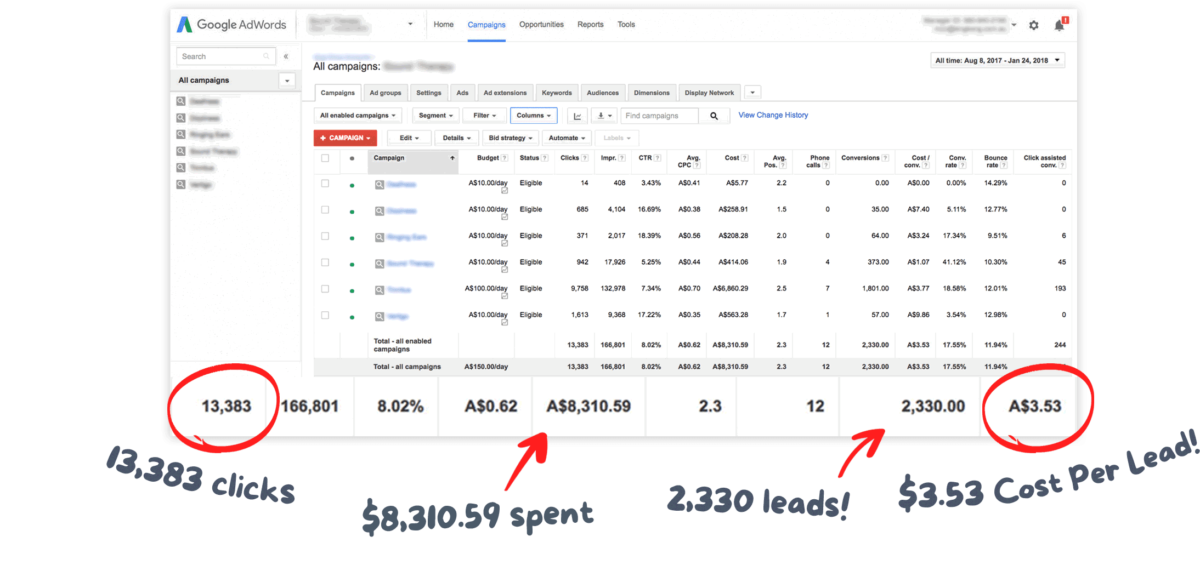Open the extra tabs arrow after Display Network
Screen dimensions: 1200x588
pos(752,93)
